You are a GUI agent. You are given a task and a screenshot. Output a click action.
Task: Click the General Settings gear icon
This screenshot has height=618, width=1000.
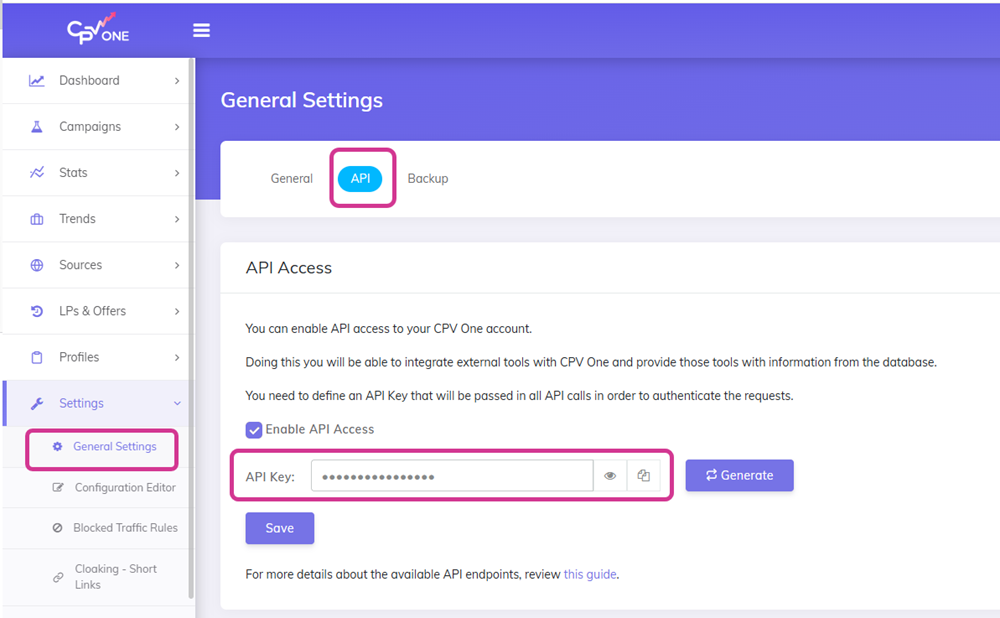(60, 447)
